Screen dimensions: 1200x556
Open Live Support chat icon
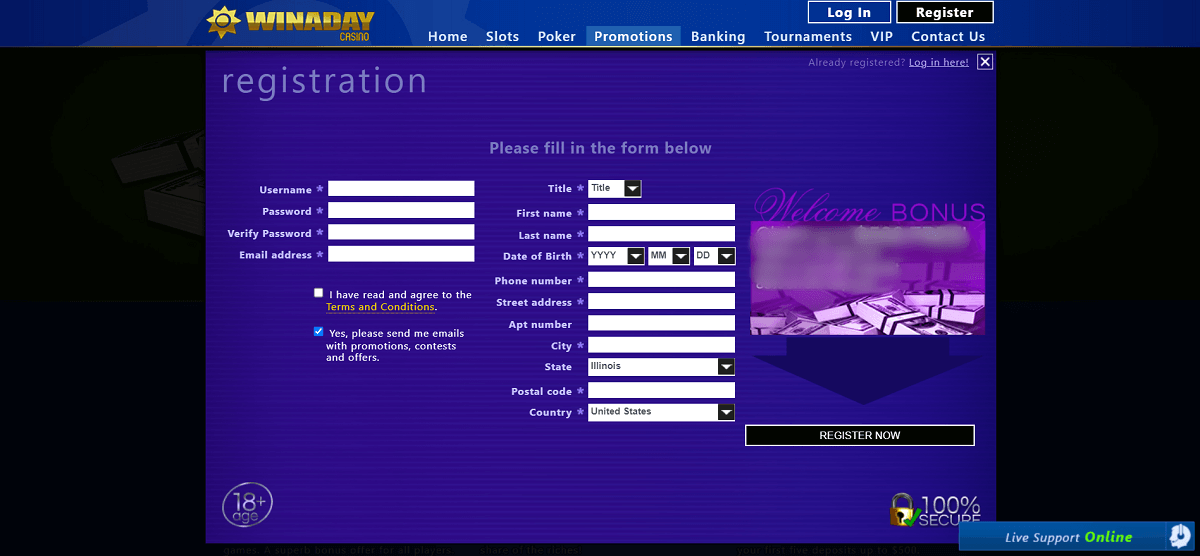tap(1180, 537)
